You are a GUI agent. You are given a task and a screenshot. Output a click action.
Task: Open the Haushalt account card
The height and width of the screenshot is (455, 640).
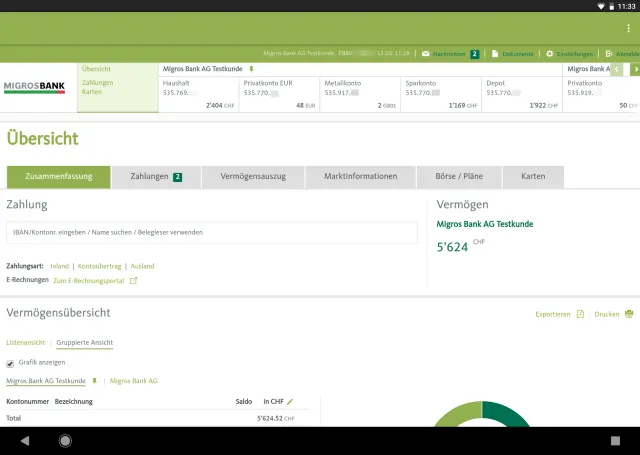point(199,94)
